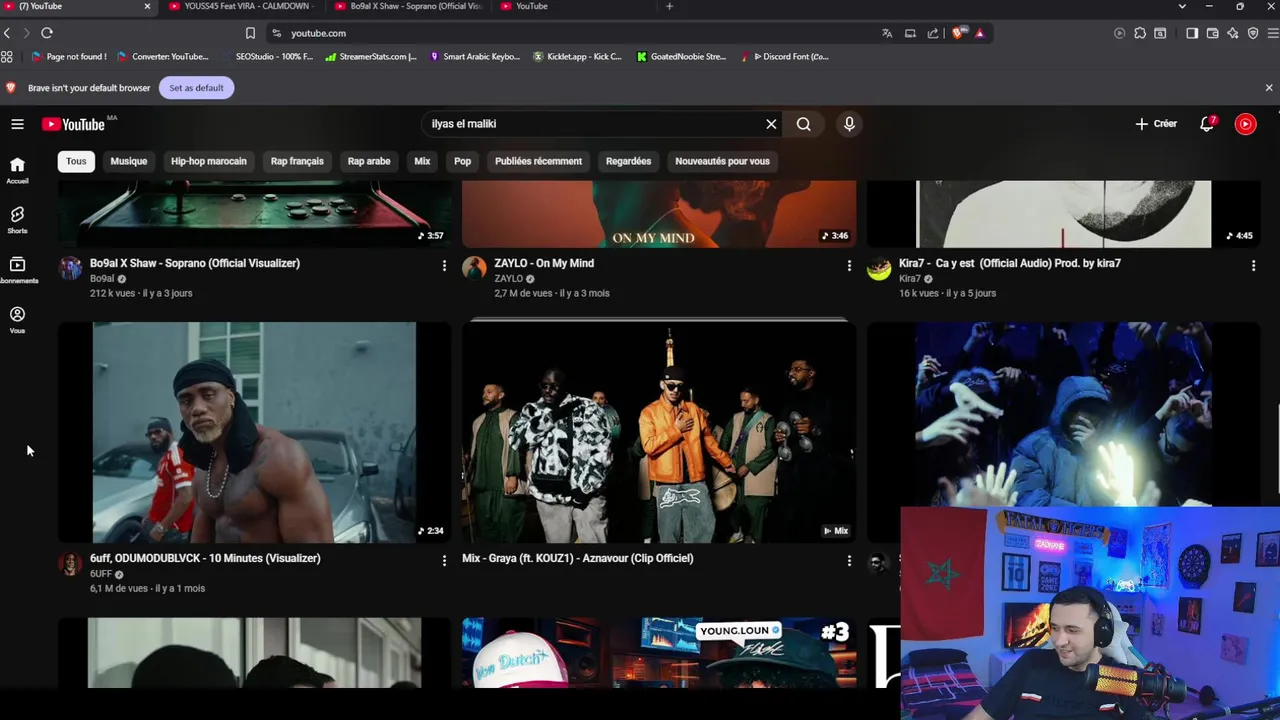Open browser apps grid in bookmarks bar
1280x720 pixels.
[7, 57]
